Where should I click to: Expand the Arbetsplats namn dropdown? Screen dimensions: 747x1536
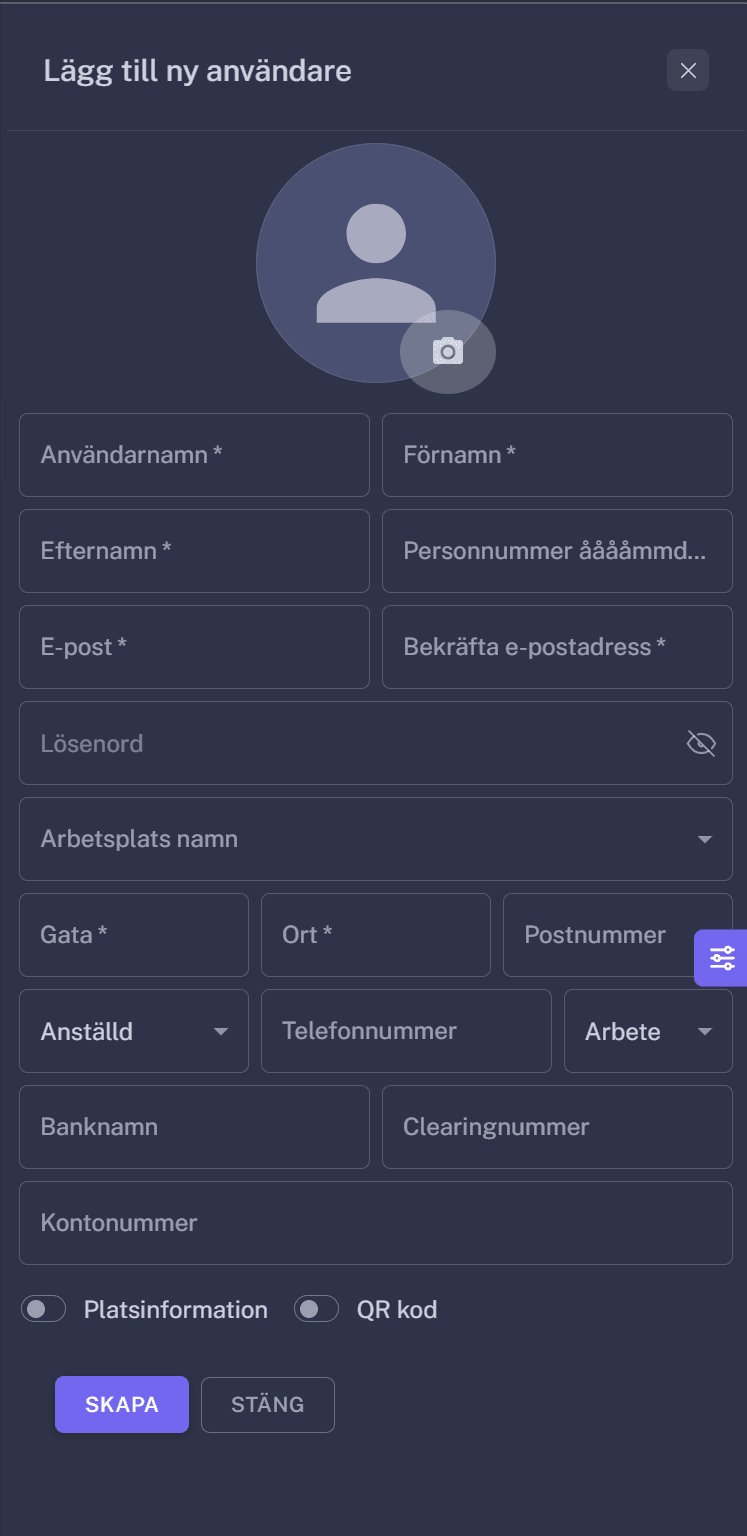click(703, 839)
